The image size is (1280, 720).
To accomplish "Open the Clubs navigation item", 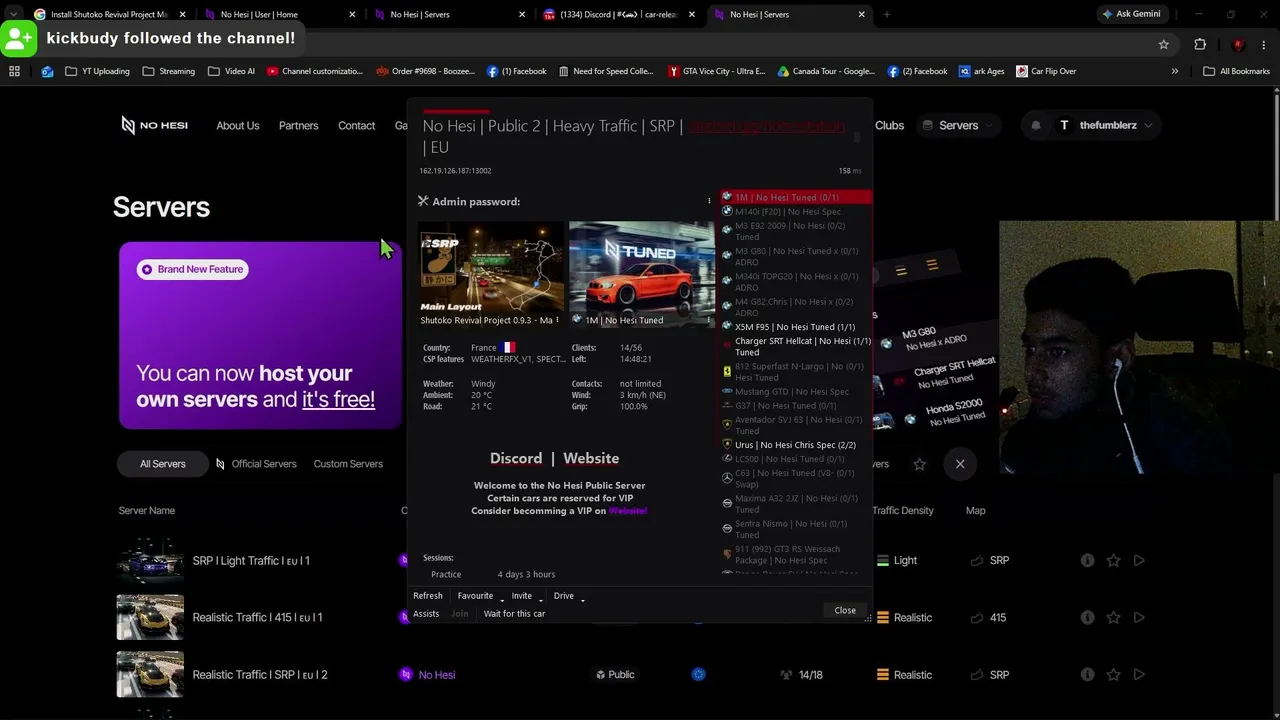I will [889, 126].
